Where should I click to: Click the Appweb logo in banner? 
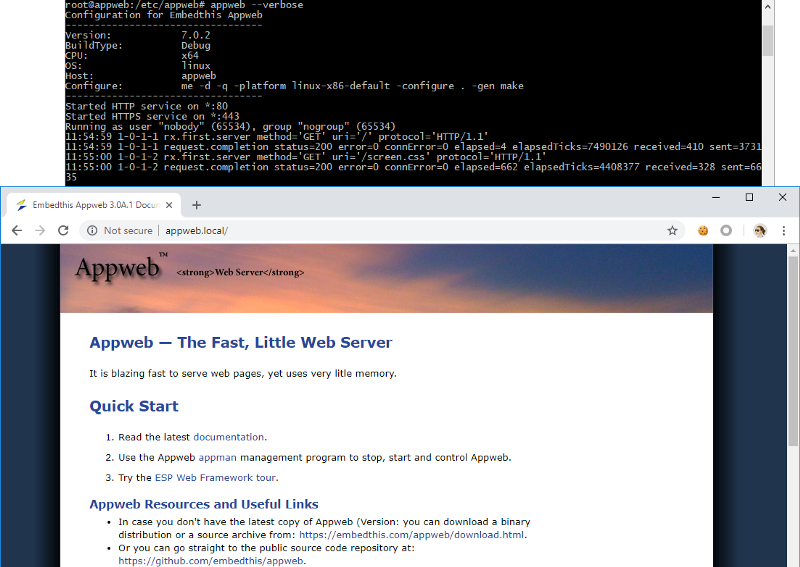click(121, 267)
